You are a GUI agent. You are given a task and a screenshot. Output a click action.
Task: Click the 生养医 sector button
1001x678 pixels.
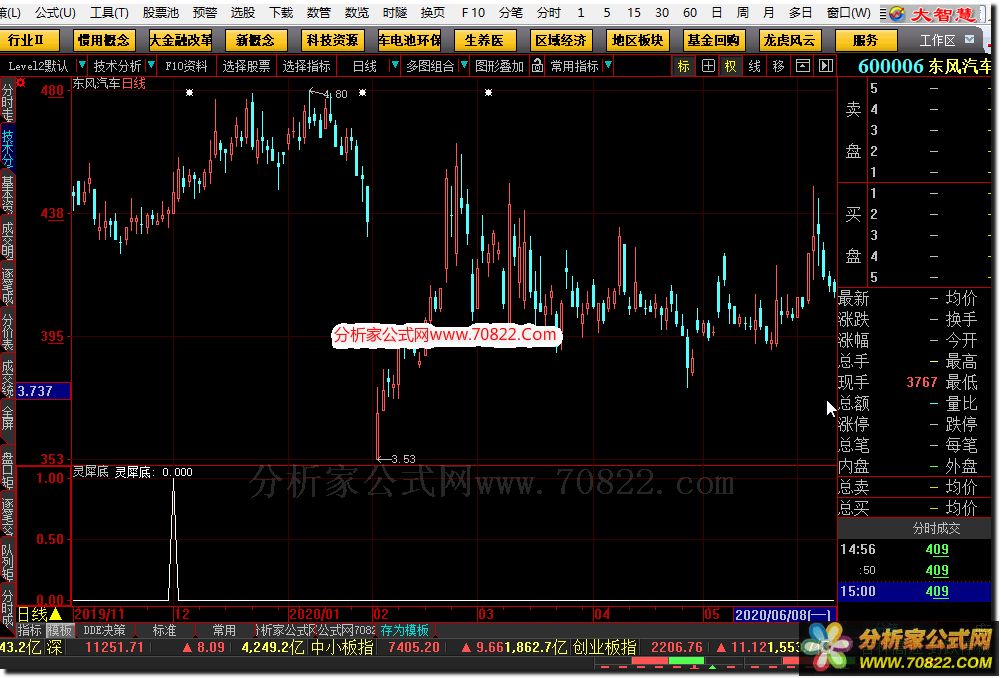coord(484,40)
